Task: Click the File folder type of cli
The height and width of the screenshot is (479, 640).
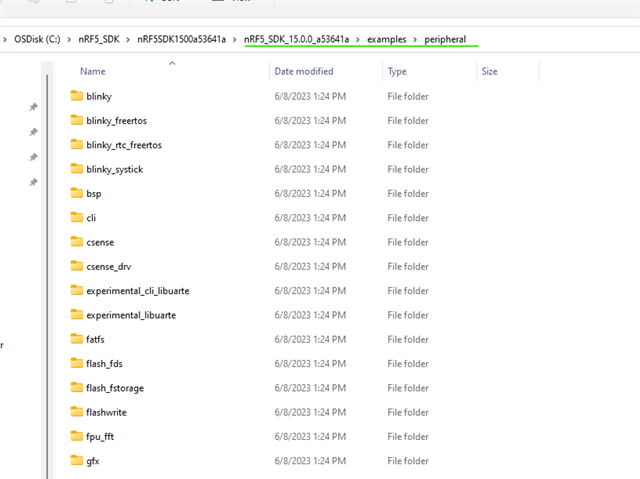Action: 408,217
